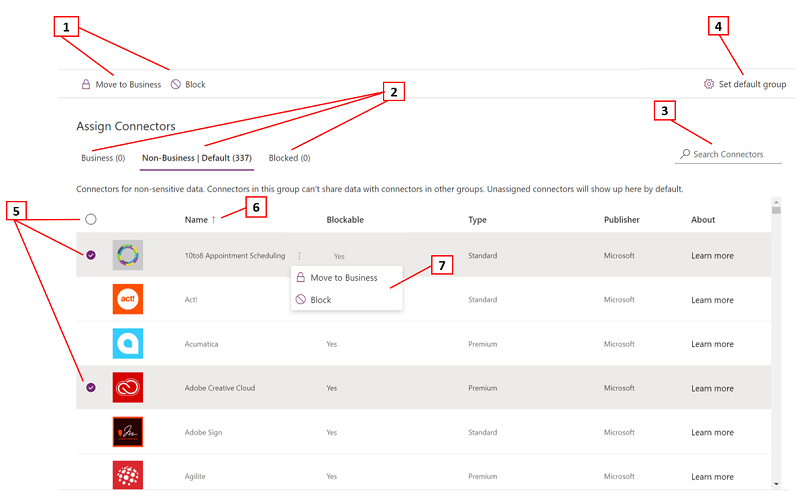
Task: Click the Act! connector icon
Action: click(x=128, y=299)
